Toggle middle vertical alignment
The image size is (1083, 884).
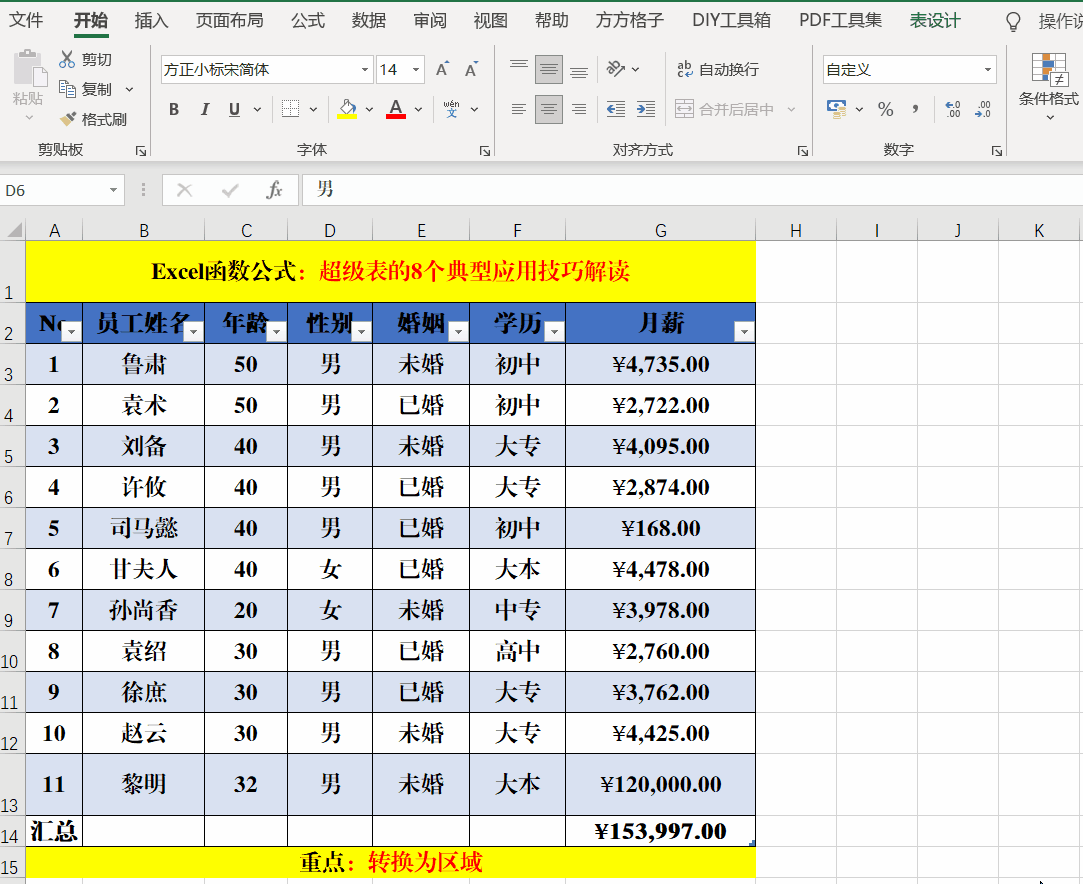549,69
